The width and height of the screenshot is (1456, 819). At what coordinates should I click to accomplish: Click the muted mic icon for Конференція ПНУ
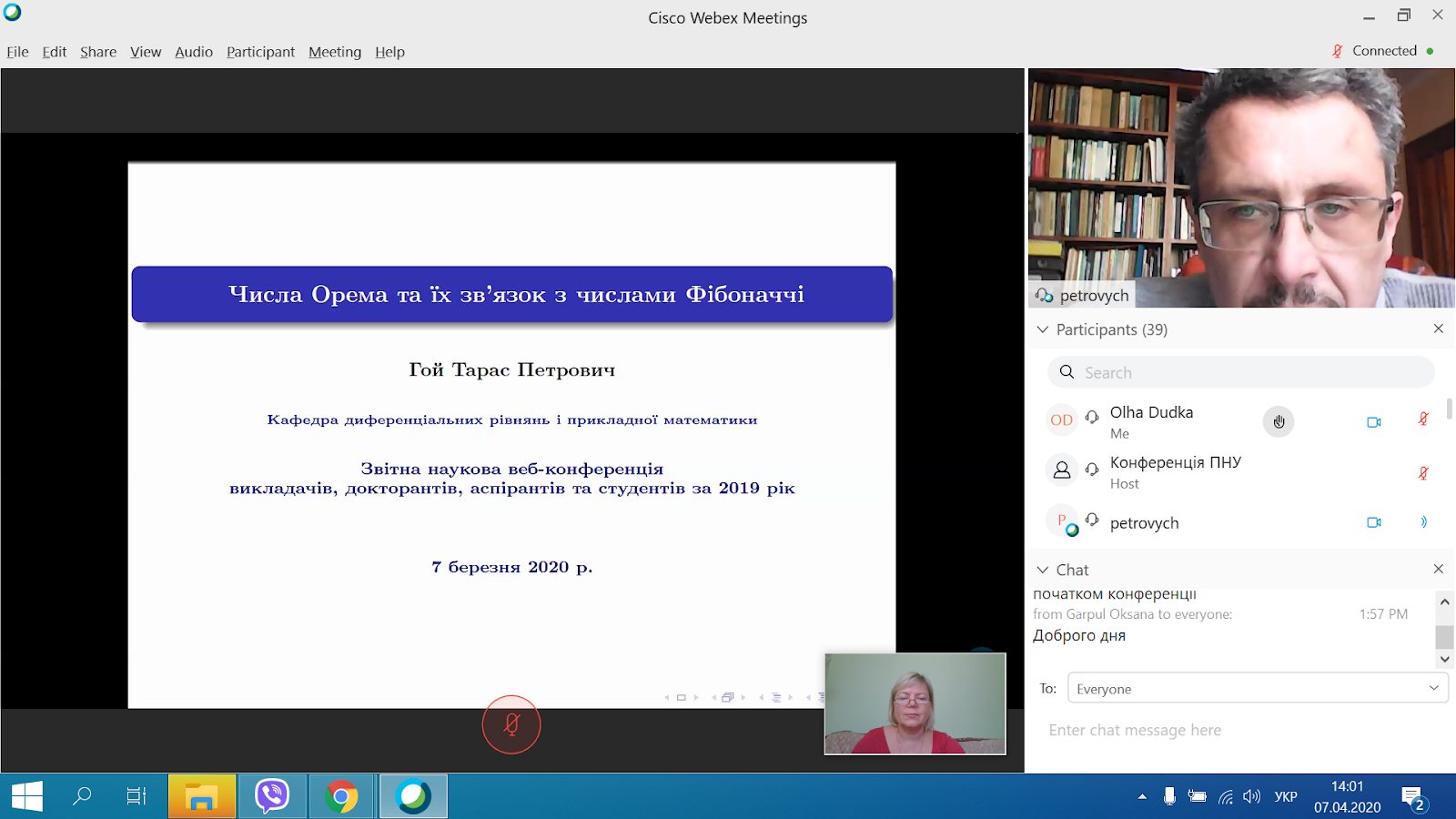(1424, 473)
